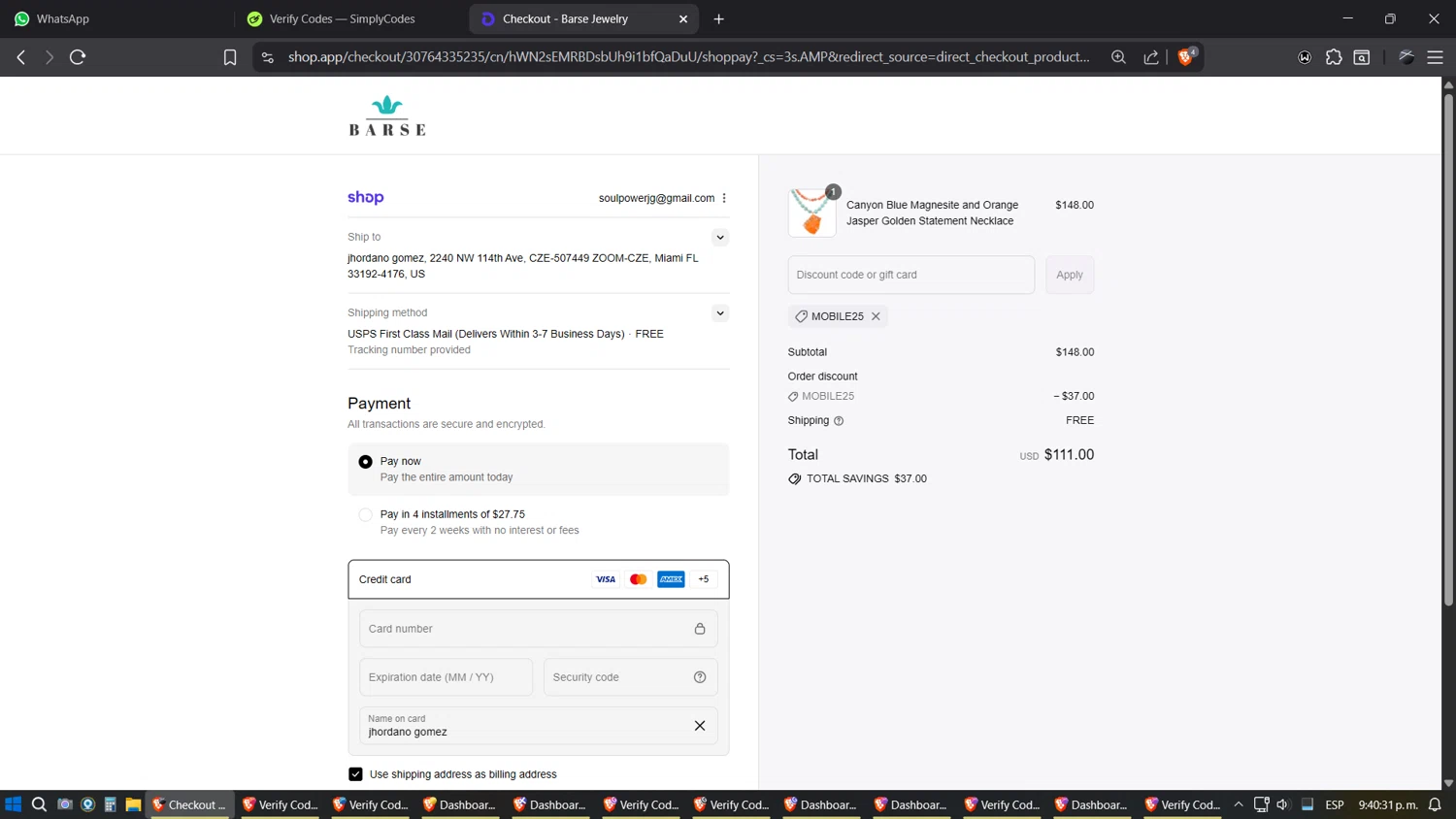The width and height of the screenshot is (1456, 819).
Task: Open the extensions puzzle icon
Action: click(x=1334, y=57)
